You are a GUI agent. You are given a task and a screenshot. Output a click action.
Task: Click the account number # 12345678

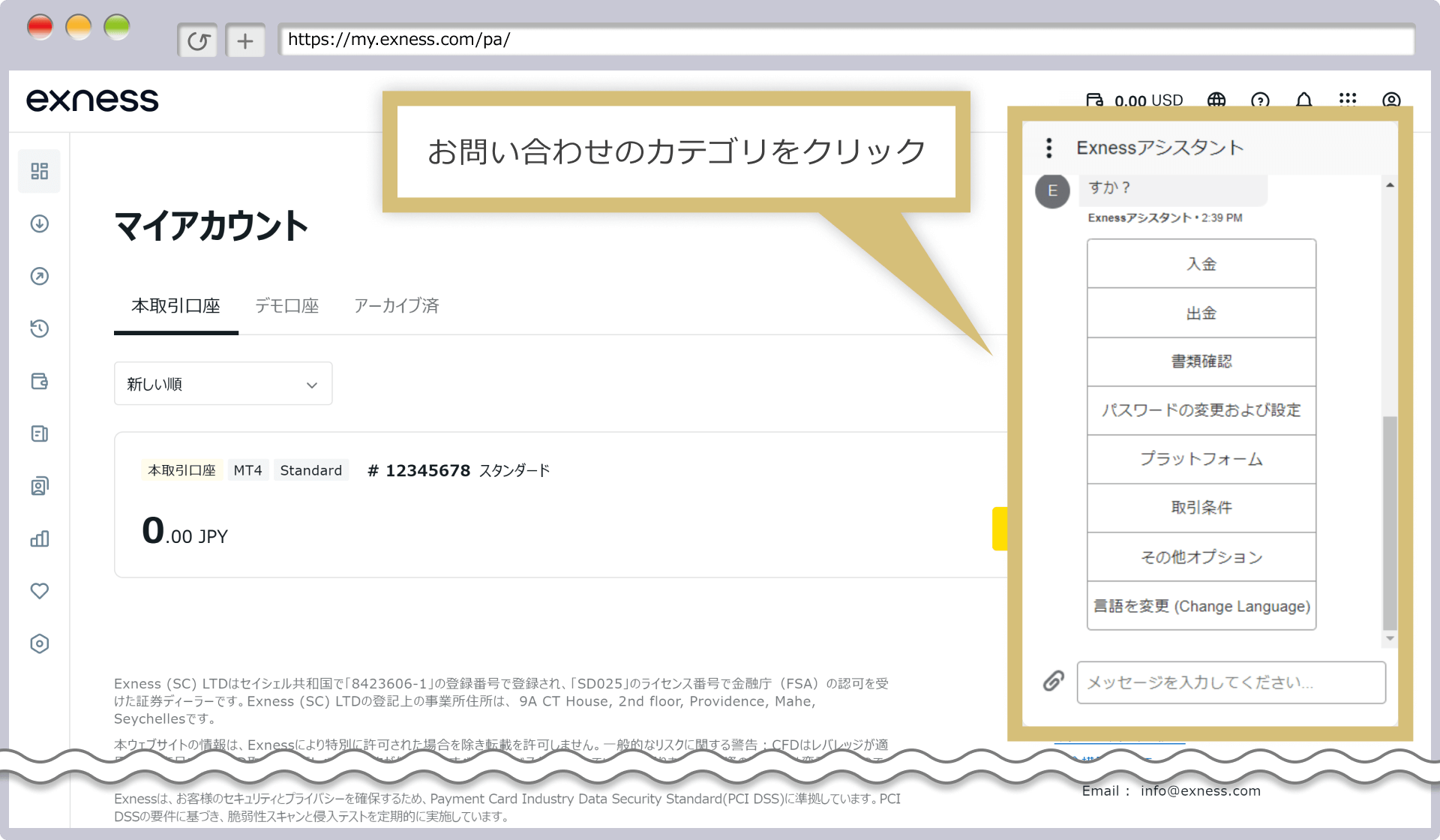(418, 470)
